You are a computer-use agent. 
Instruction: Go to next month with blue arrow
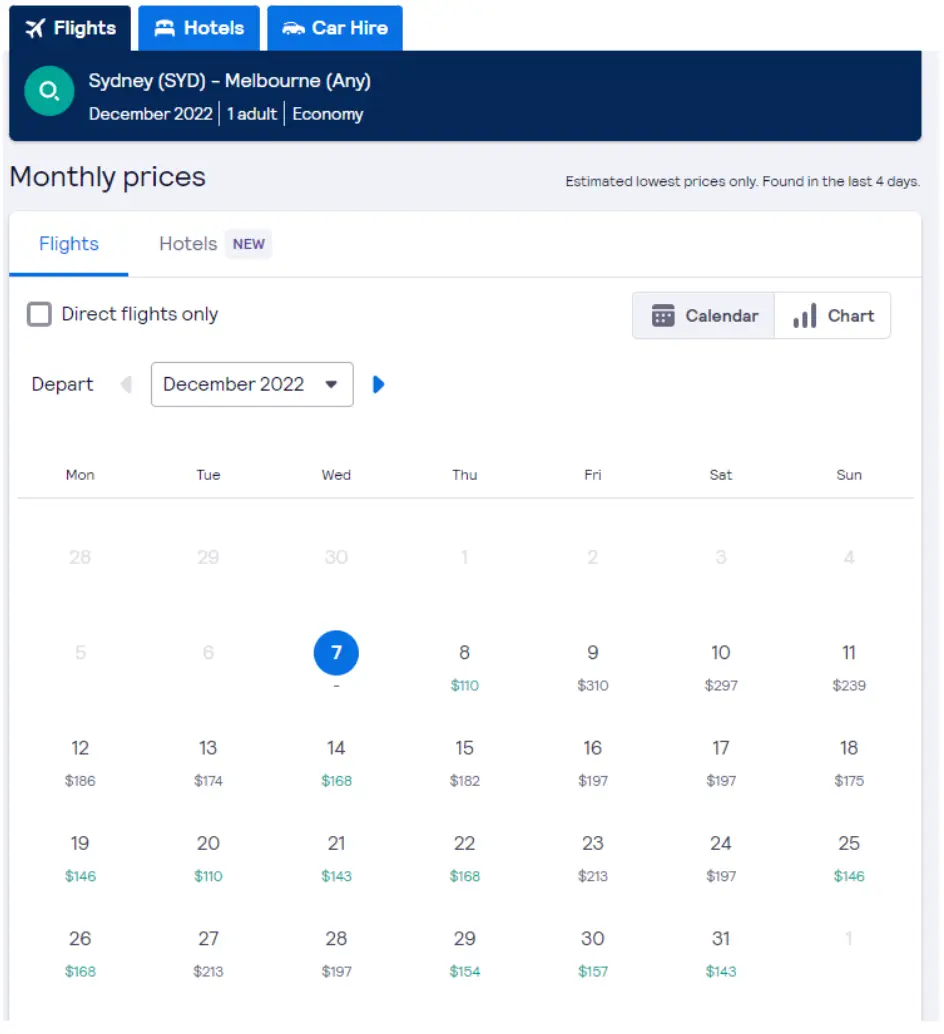tap(378, 384)
